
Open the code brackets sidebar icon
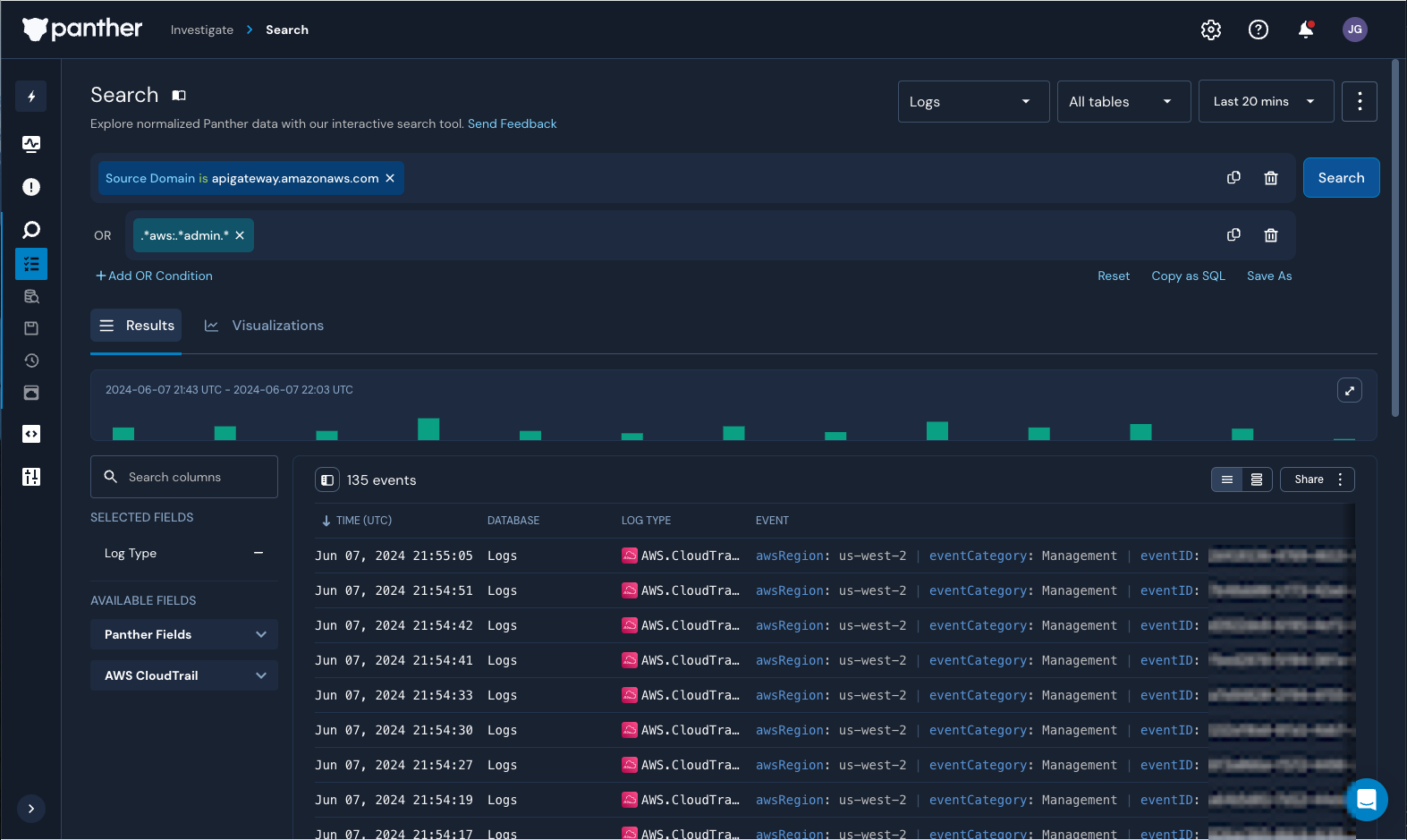coord(31,434)
